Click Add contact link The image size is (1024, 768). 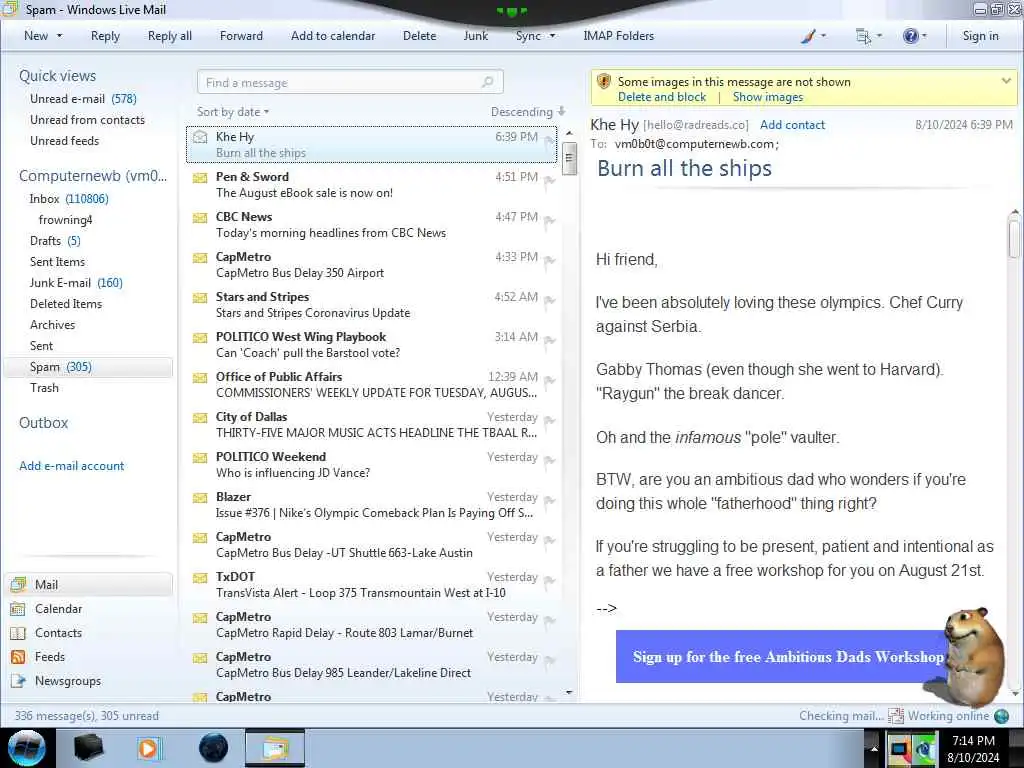792,125
